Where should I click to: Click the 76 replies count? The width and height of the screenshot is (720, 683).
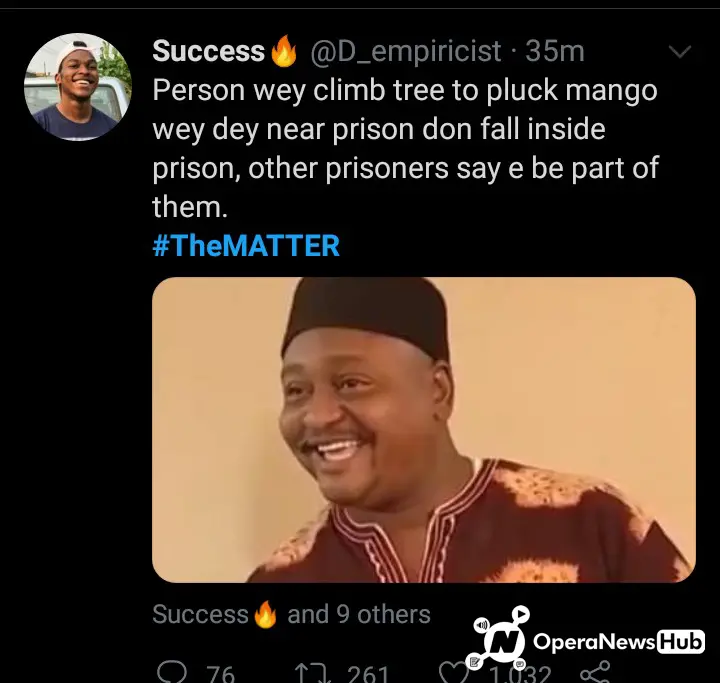(221, 674)
